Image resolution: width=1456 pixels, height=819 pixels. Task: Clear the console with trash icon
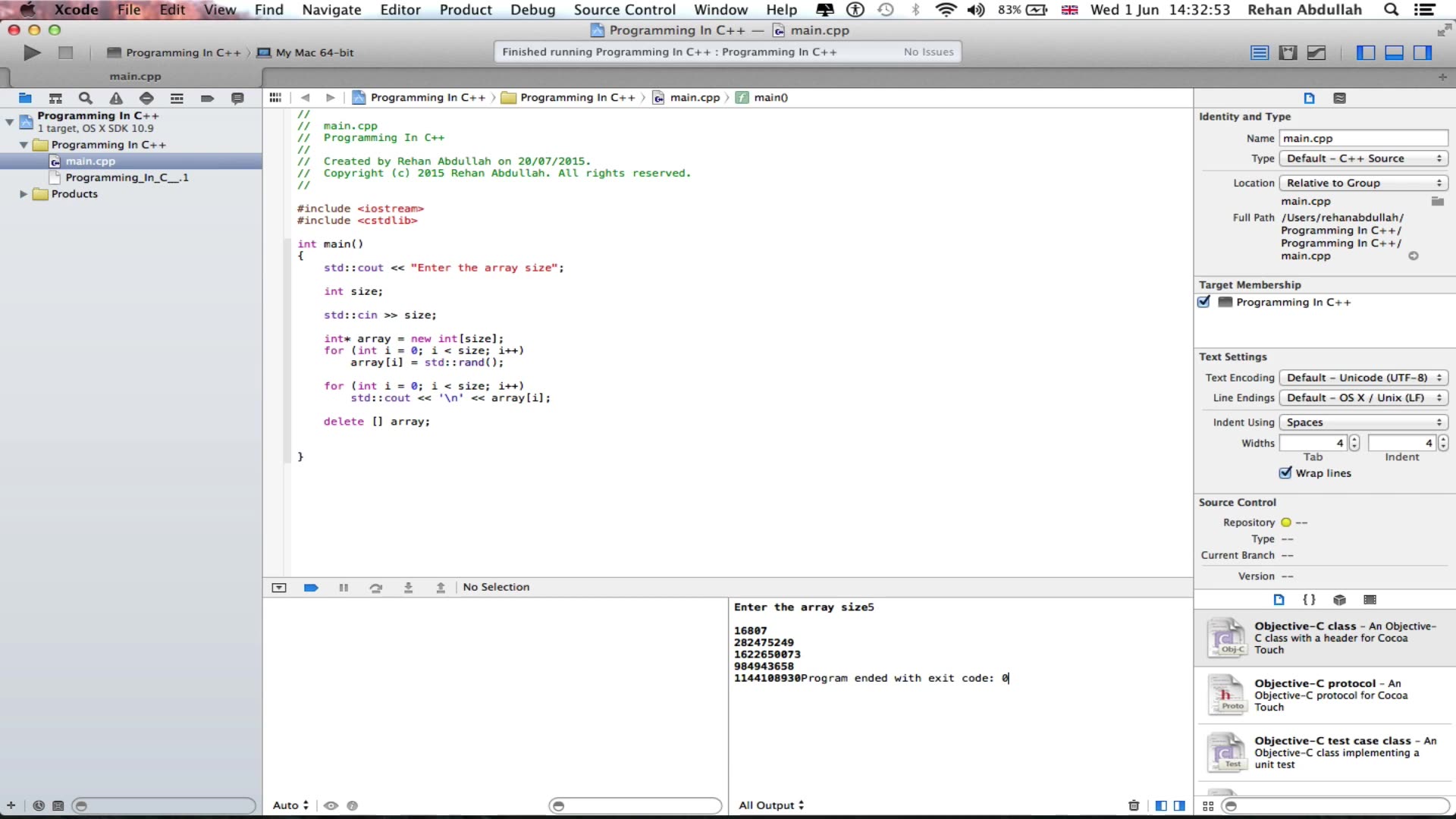[1134, 805]
